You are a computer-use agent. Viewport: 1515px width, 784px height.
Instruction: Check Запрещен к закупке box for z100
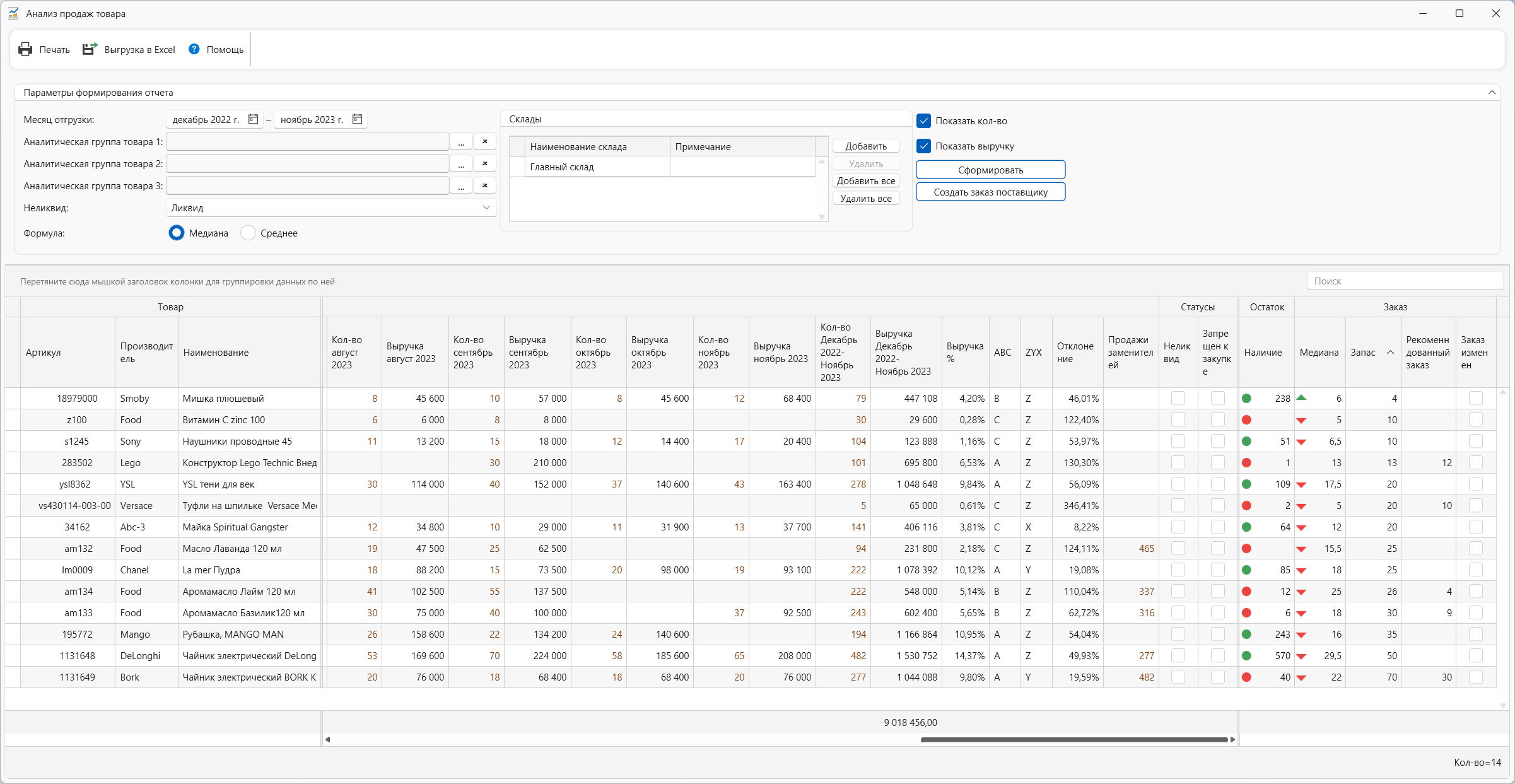1217,420
